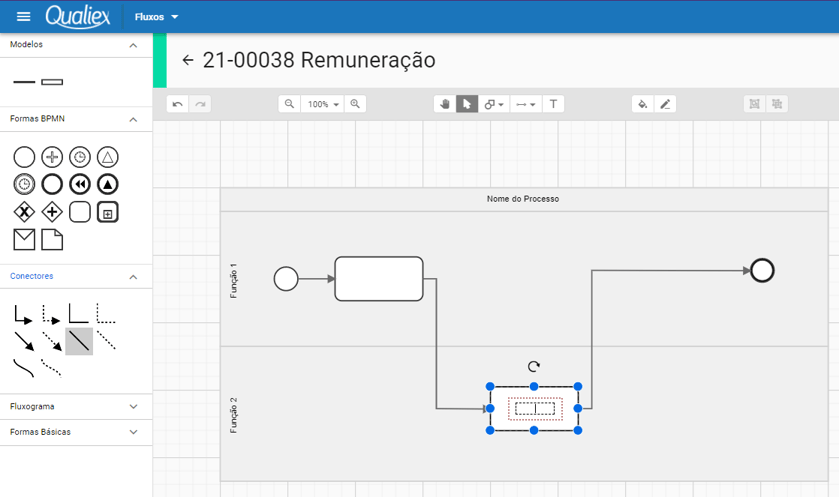Screen dimensions: 839x497
Task: Select the parallel plus gateway shape
Action: [52, 212]
